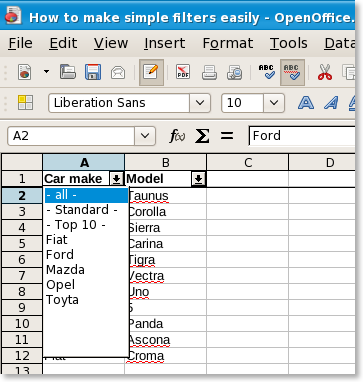Image resolution: width=363 pixels, height=382 pixels.
Task: Expand the Name Box dropdown arrow
Action: click(145, 136)
